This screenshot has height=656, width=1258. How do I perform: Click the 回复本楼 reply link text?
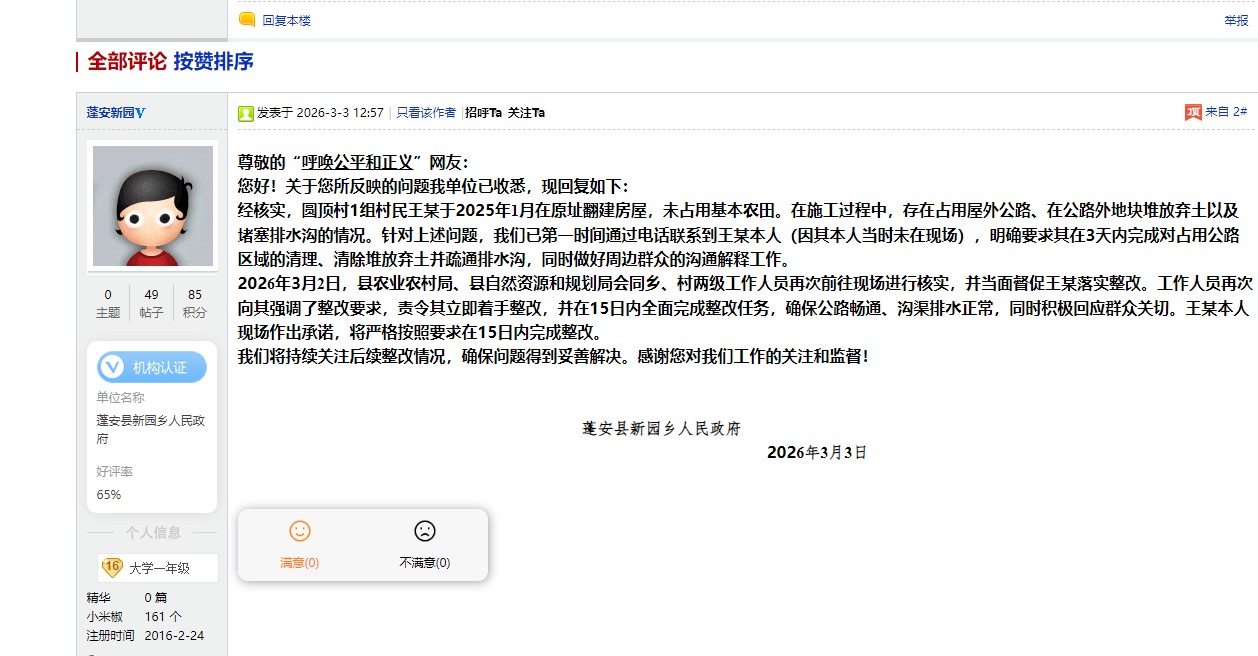(x=286, y=20)
